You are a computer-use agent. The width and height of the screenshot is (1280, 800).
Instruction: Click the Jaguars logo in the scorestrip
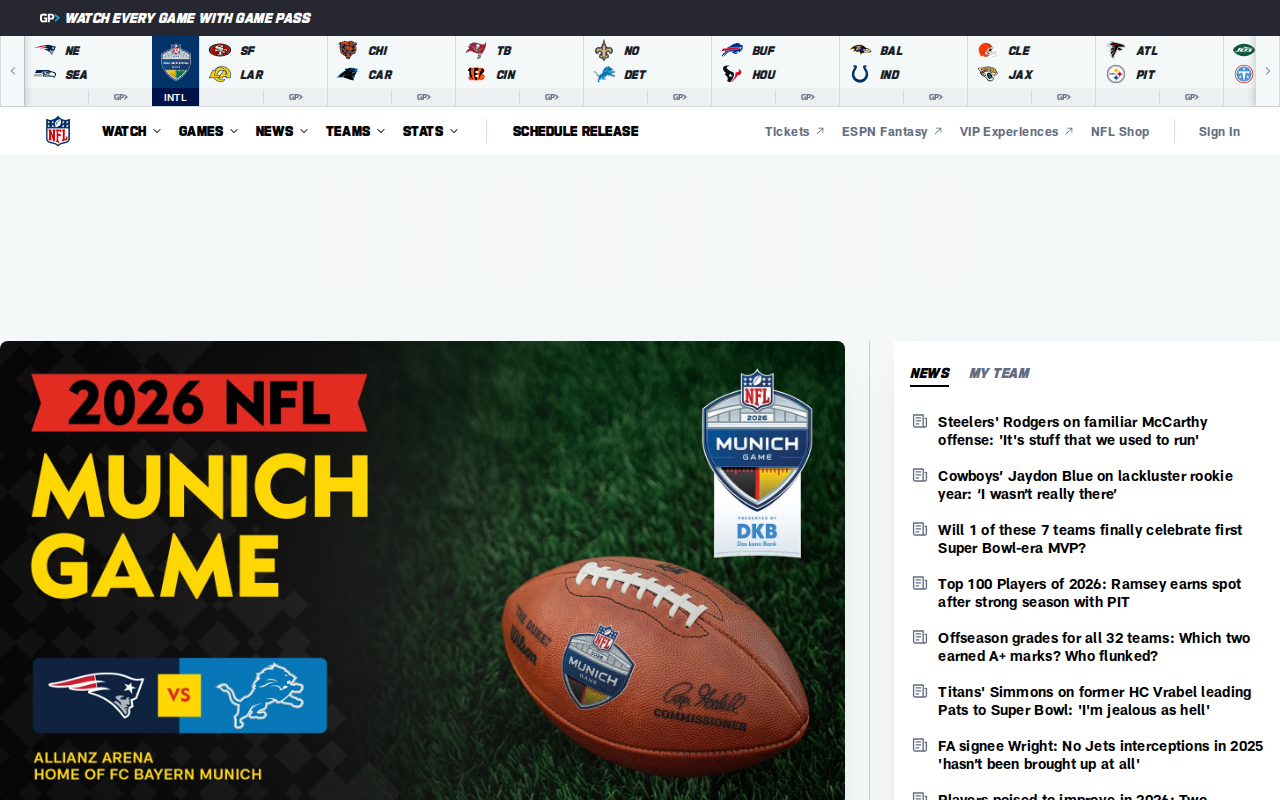(x=988, y=74)
